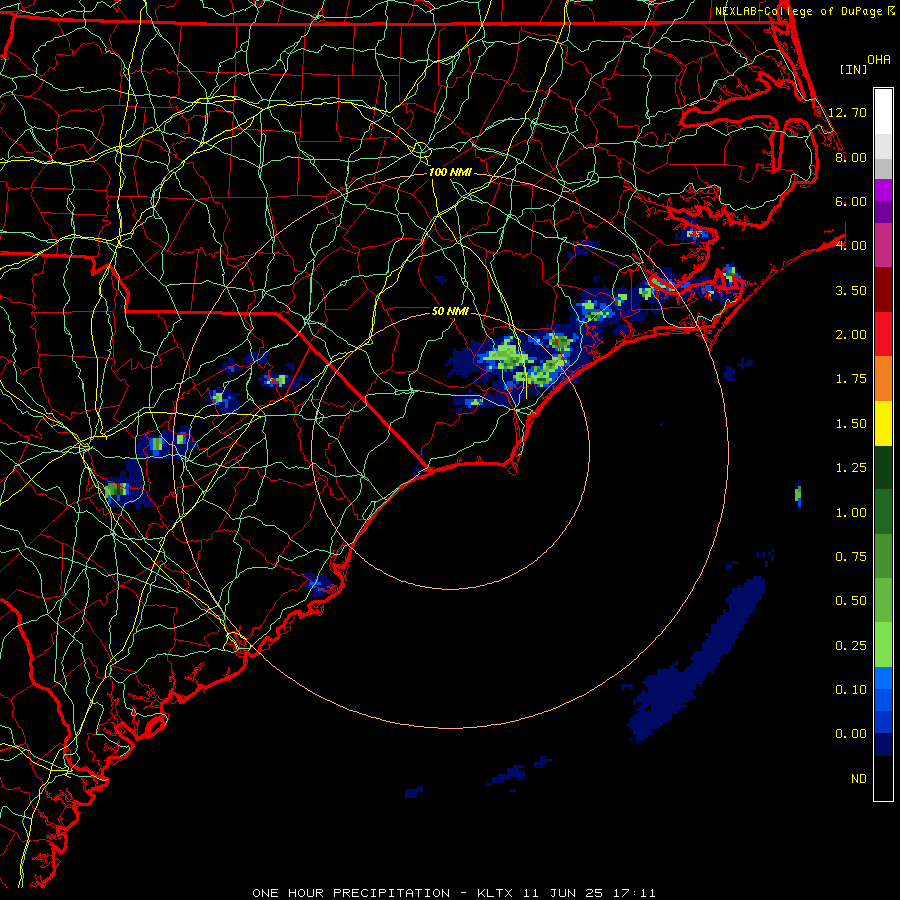Click the 0.25 legend value

(851, 646)
